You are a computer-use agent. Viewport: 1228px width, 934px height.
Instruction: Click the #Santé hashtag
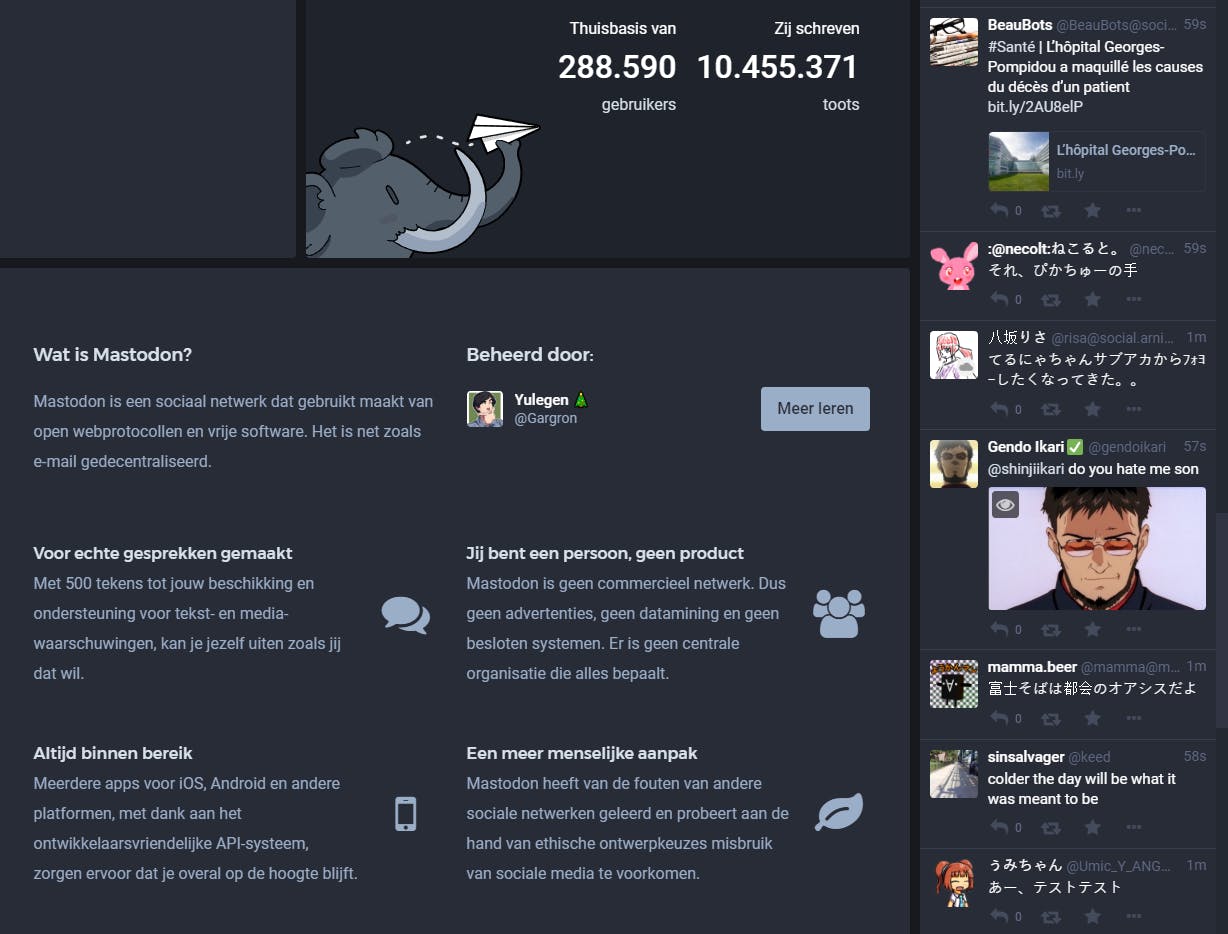pos(1011,47)
